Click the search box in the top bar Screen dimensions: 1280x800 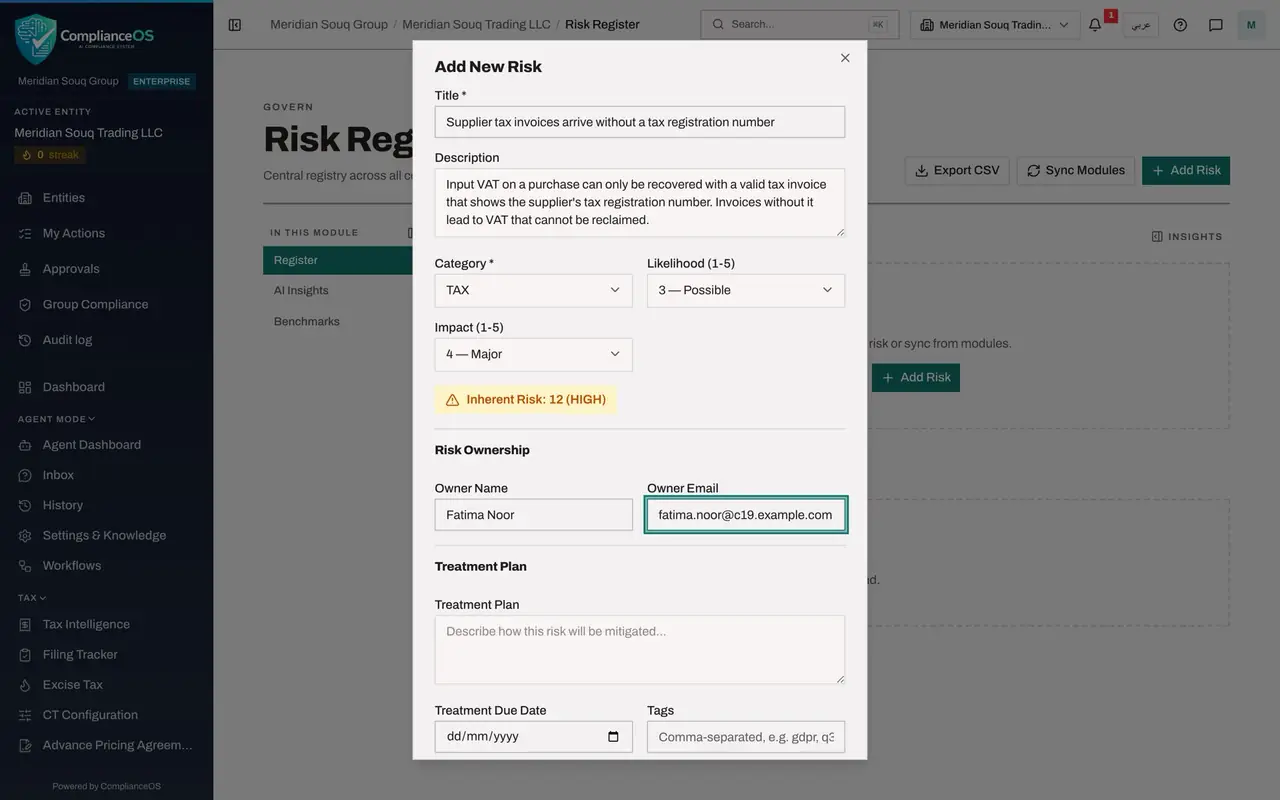click(800, 25)
